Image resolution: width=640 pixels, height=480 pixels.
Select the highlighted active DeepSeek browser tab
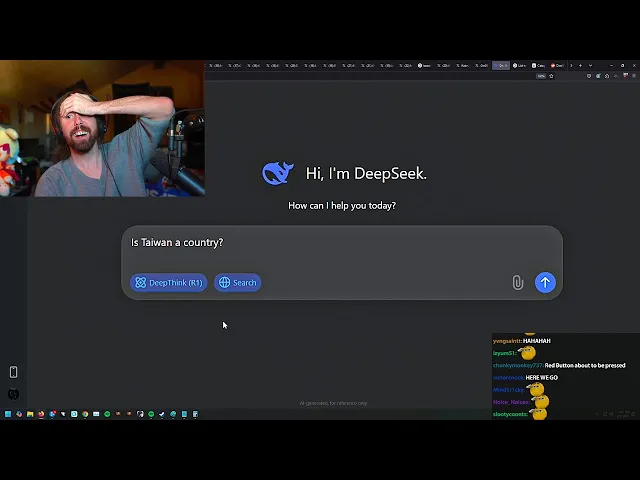tap(501, 65)
